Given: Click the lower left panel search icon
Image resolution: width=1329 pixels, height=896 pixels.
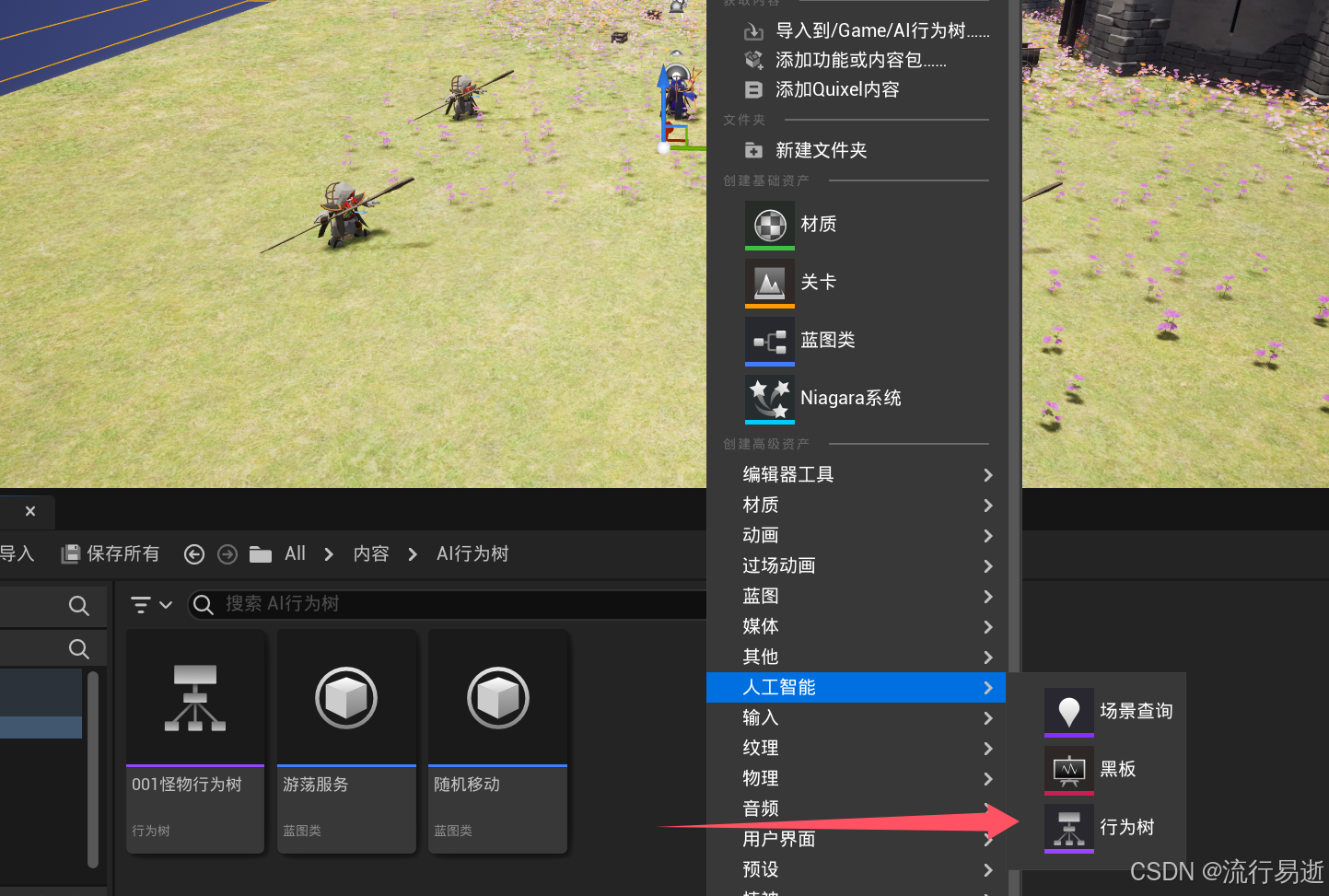Looking at the screenshot, I should (79, 649).
